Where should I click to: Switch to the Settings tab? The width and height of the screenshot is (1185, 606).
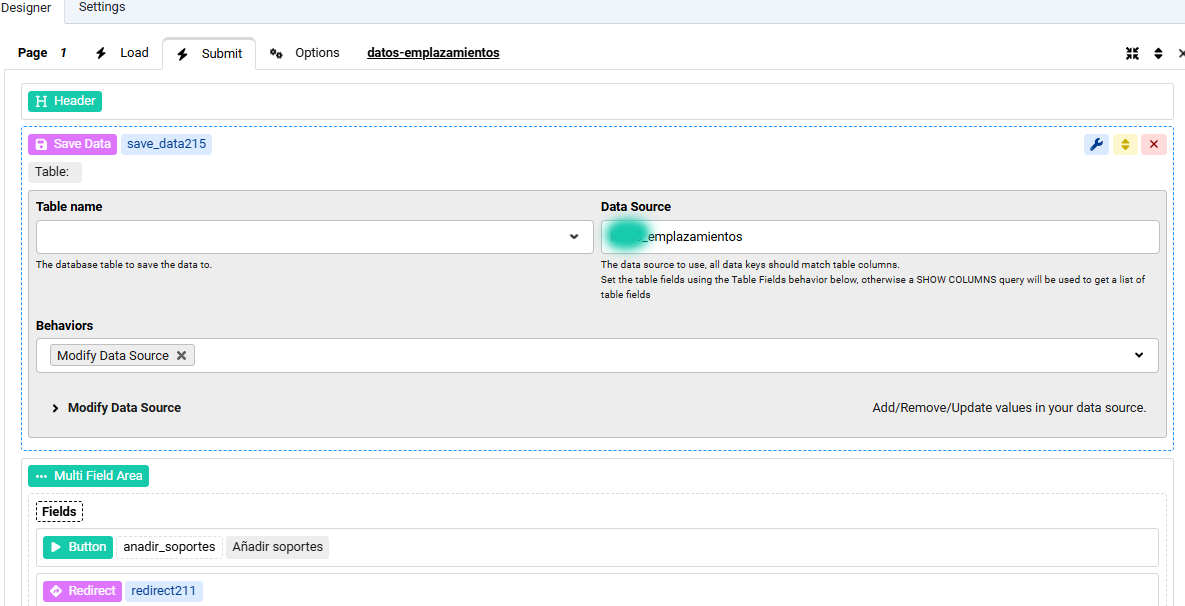(x=102, y=8)
